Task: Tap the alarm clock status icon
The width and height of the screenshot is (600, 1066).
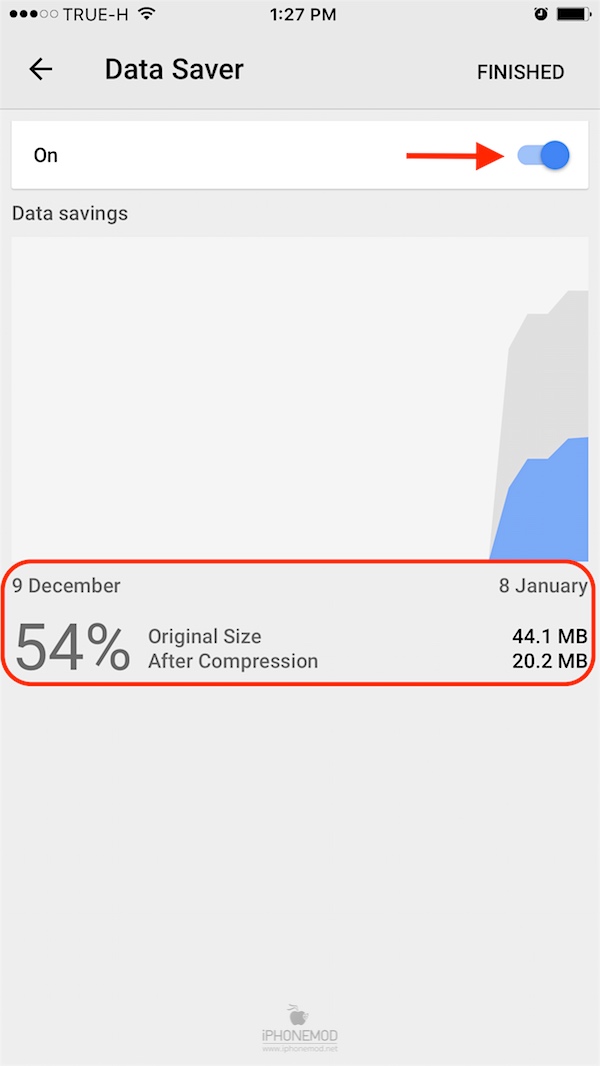Action: pos(541,15)
